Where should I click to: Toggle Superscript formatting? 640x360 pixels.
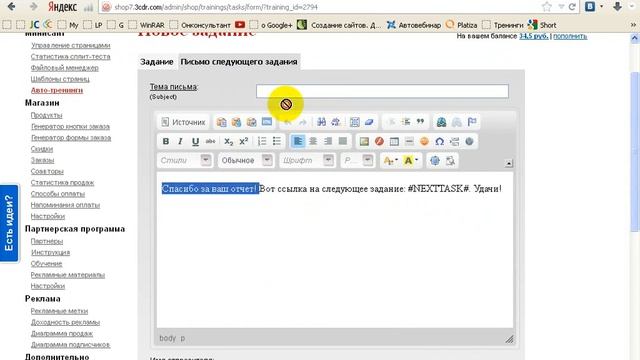[244, 141]
